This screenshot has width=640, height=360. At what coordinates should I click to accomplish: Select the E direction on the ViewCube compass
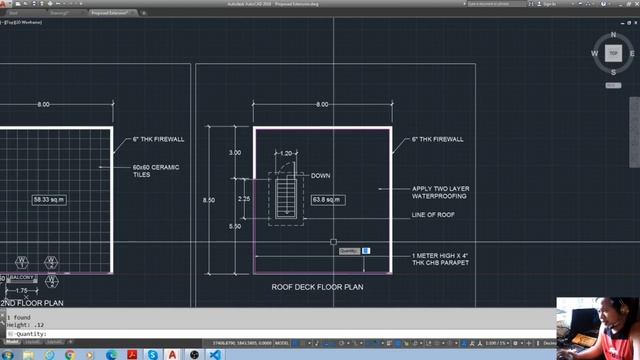click(x=632, y=53)
